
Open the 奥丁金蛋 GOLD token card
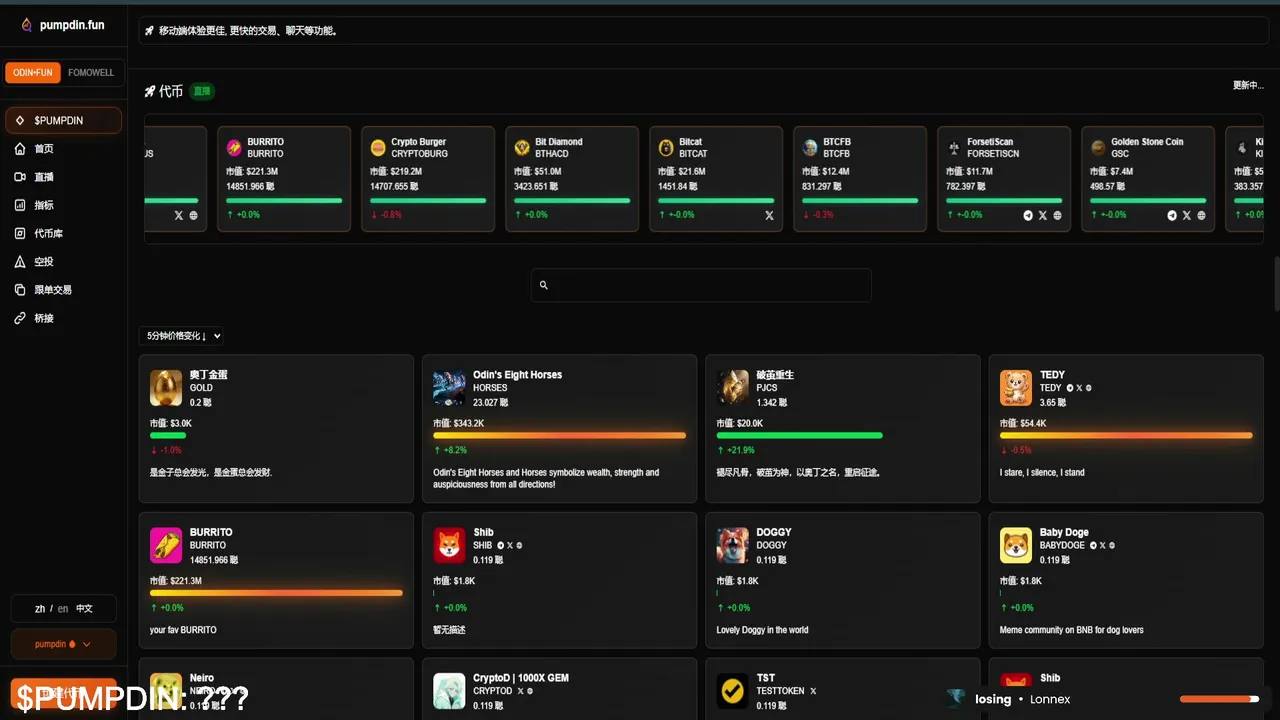pos(276,428)
